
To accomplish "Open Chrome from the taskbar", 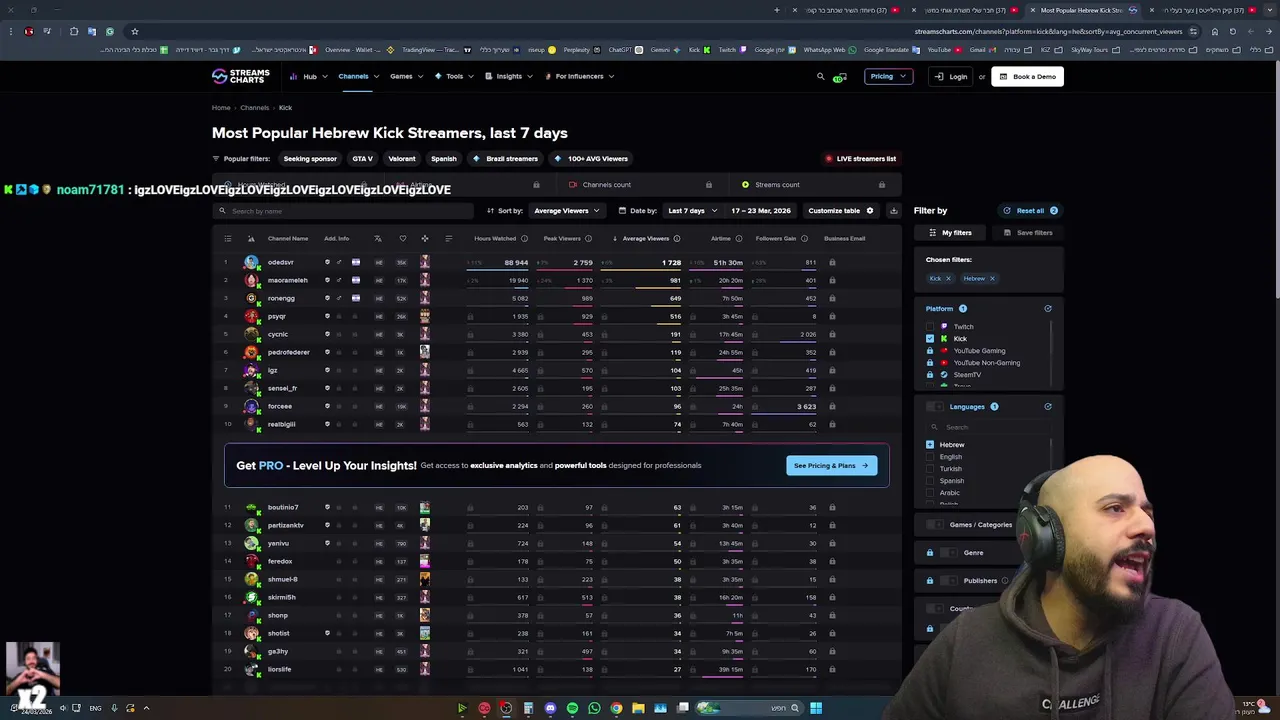I will point(616,708).
